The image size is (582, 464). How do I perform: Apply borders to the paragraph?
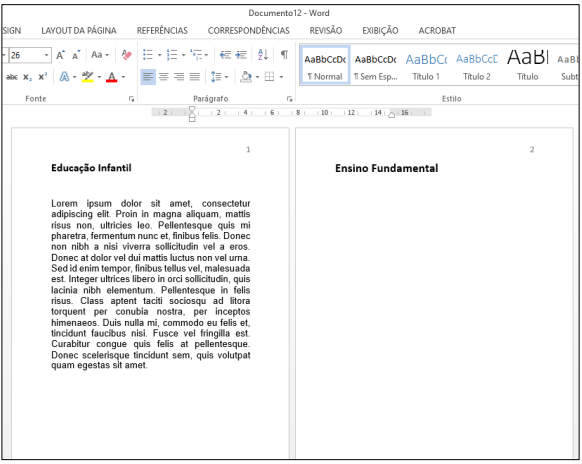pos(269,77)
